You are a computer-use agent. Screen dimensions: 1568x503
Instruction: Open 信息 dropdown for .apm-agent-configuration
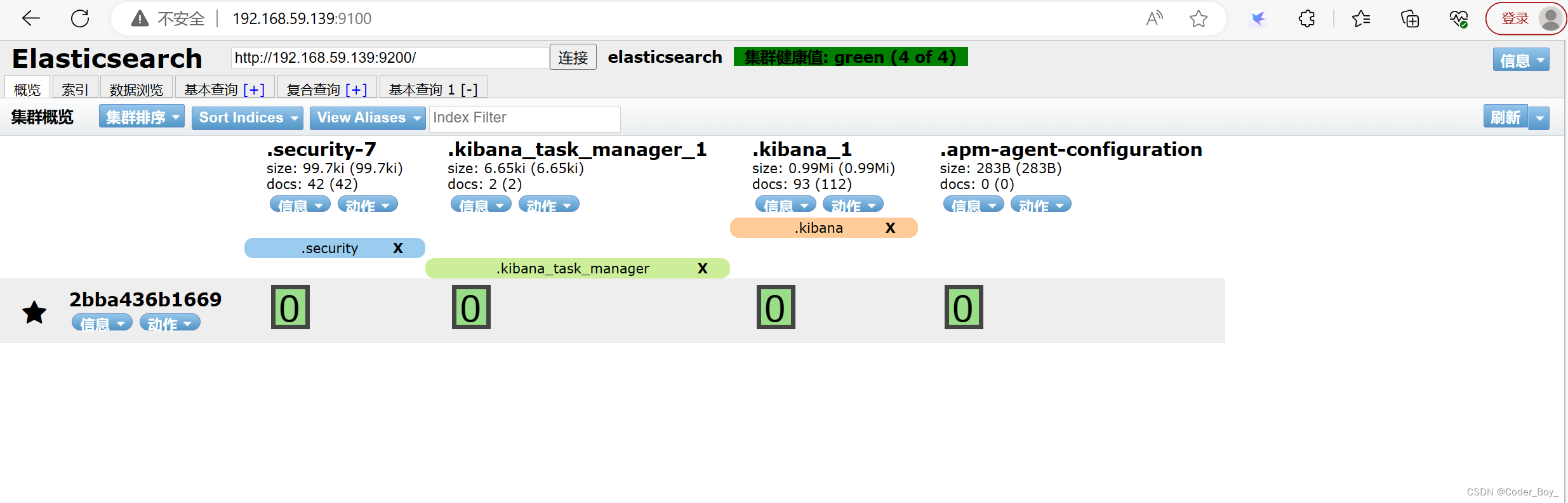[x=973, y=204]
